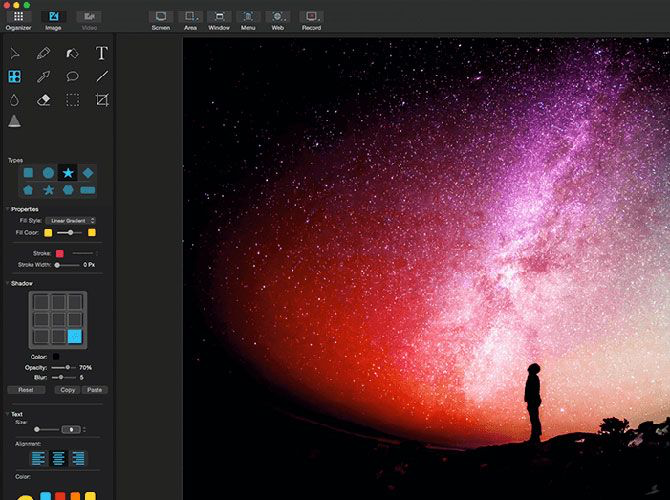Viewport: 670px width, 500px height.
Task: Select the circle shape type
Action: click(48, 173)
